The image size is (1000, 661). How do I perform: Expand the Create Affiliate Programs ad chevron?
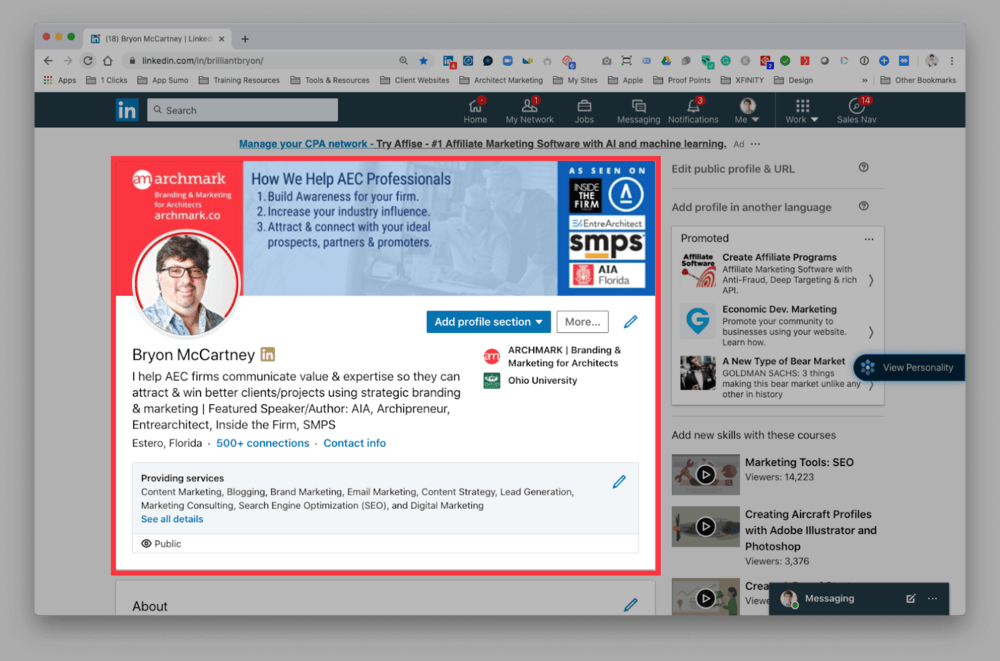click(x=871, y=280)
